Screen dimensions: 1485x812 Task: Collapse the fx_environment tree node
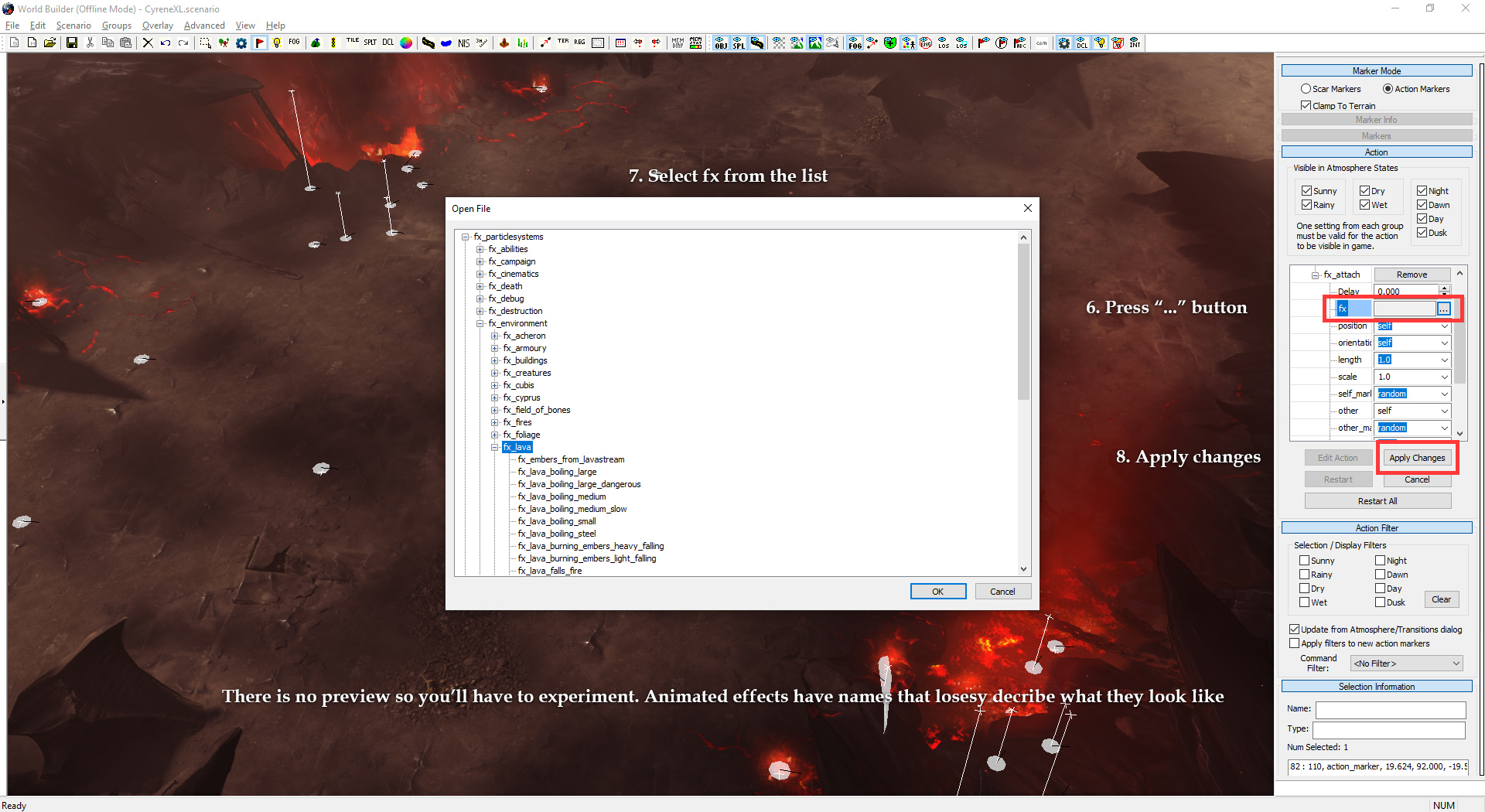480,323
